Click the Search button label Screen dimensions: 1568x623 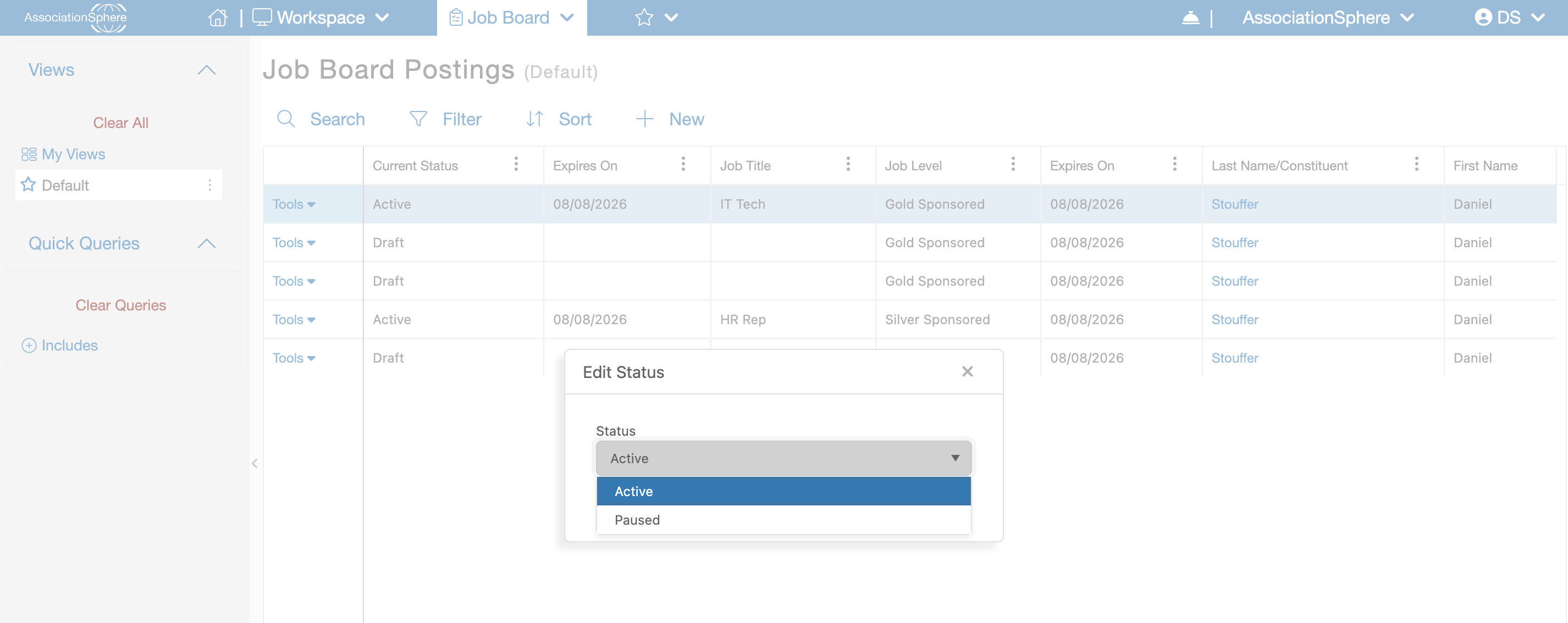[337, 119]
